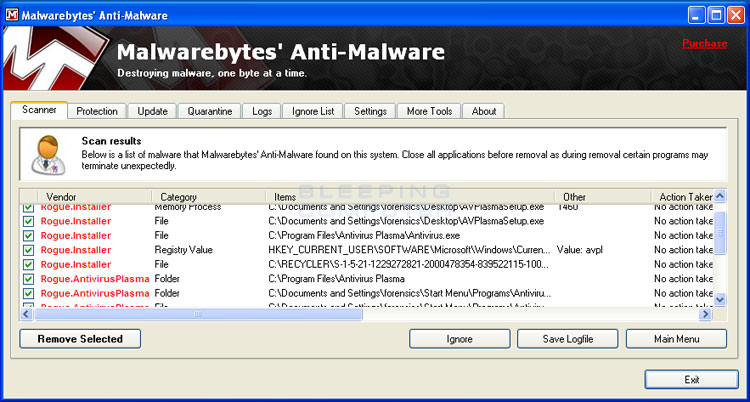Toggle checkbox for the Registry Value row

click(x=28, y=250)
